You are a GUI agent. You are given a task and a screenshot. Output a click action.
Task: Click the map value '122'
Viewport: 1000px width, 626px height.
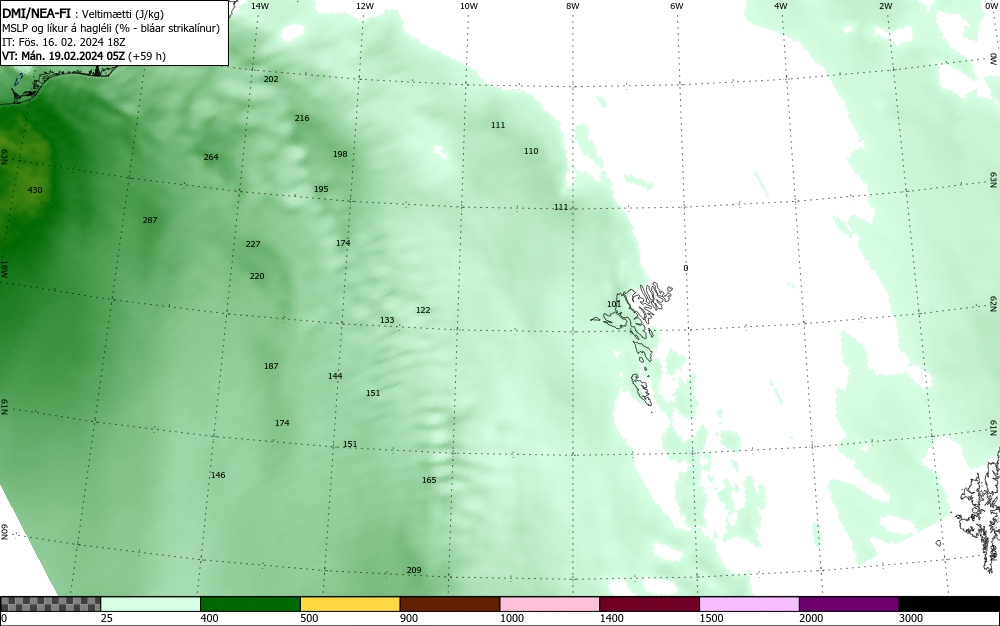click(423, 310)
